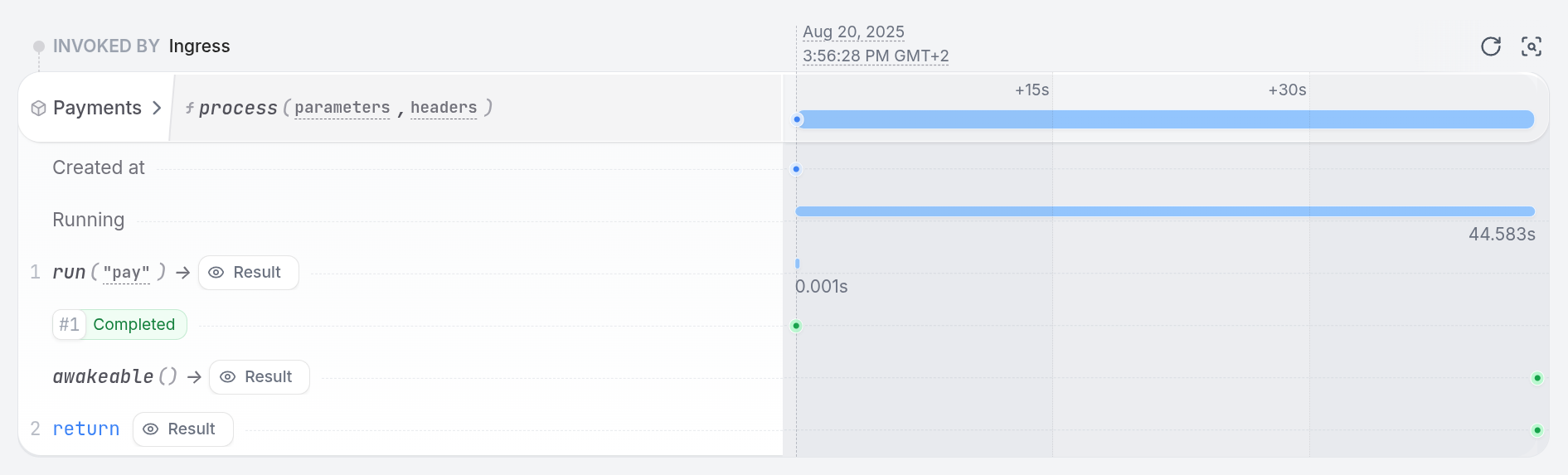Click the "pay" string argument
Image resolution: width=1568 pixels, height=475 pixels.
pyautogui.click(x=126, y=273)
